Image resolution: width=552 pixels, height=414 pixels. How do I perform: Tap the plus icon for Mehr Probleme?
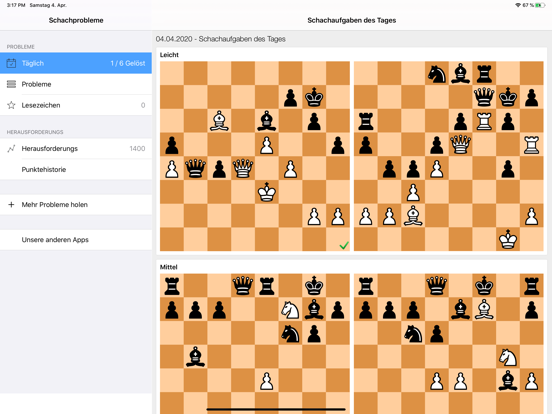(11, 205)
